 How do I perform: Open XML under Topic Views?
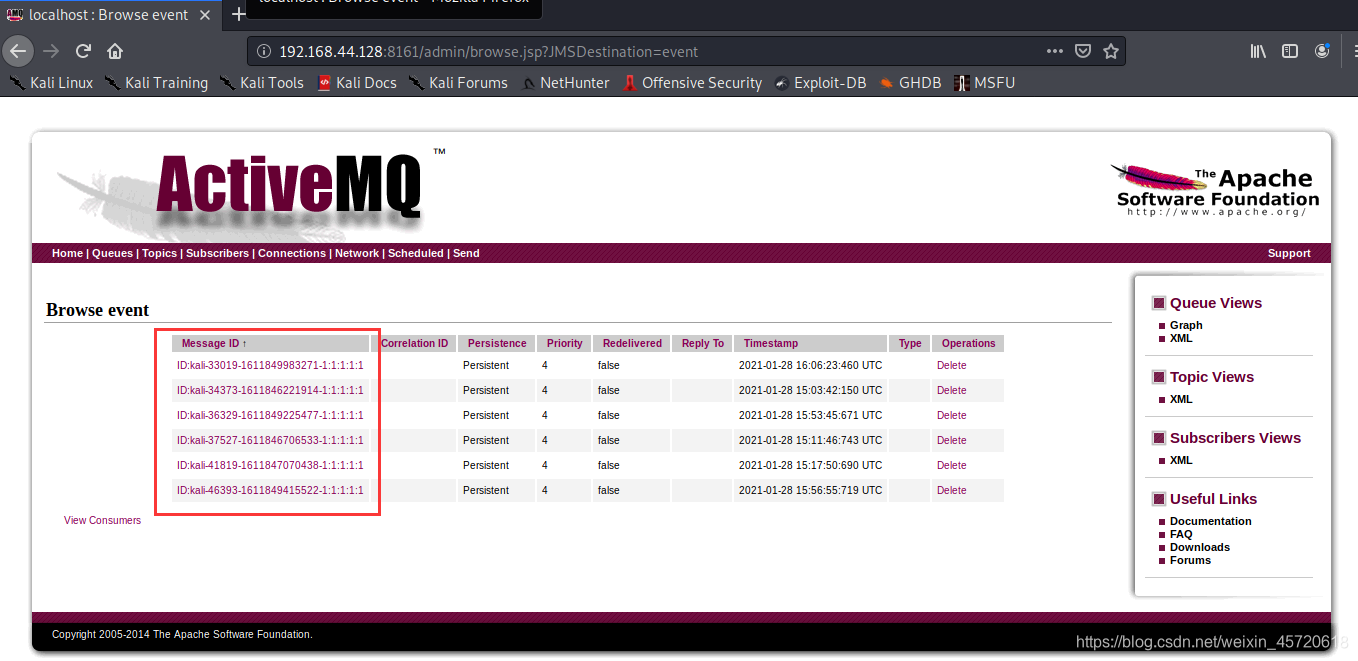point(1181,399)
